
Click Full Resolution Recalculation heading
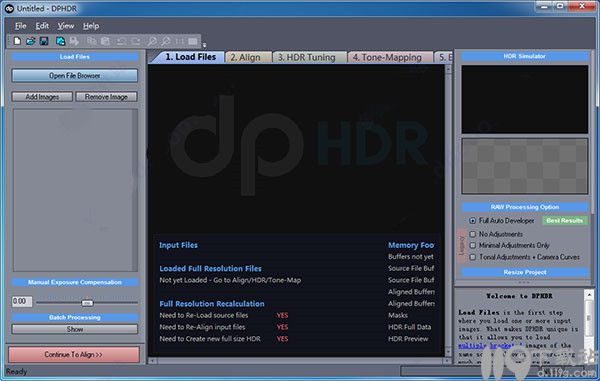(x=212, y=304)
